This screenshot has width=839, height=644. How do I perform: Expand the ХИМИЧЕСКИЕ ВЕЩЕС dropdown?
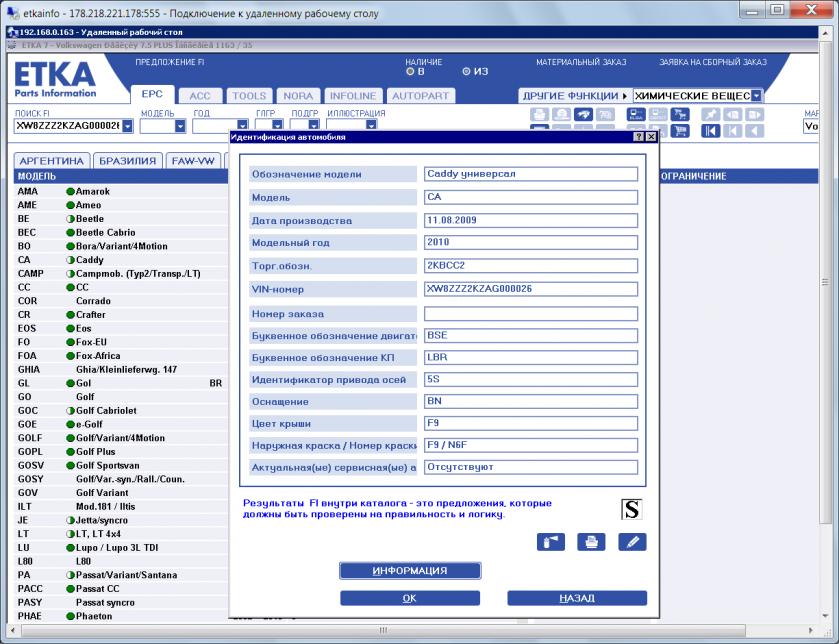pos(756,96)
